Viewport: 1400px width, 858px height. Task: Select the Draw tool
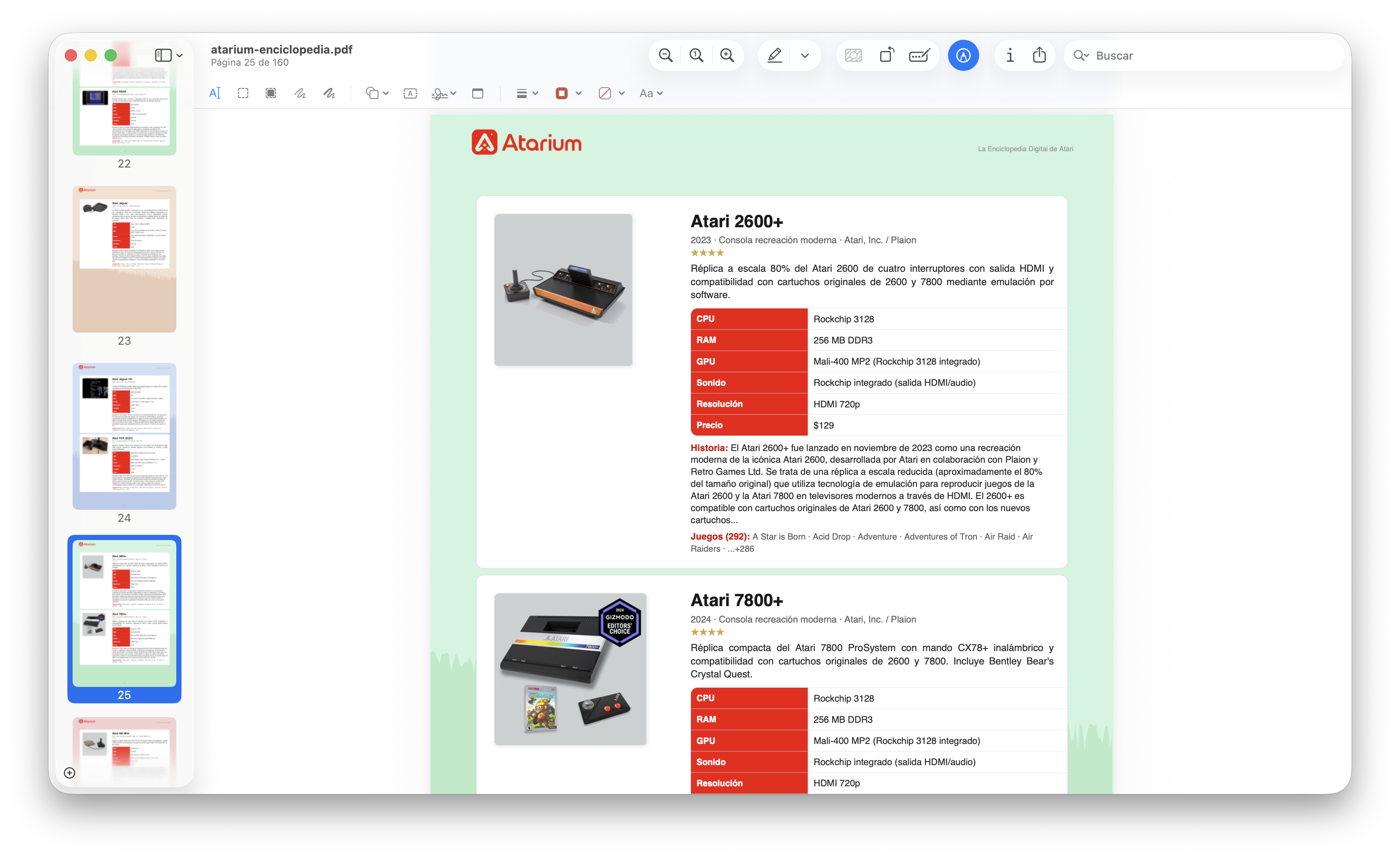329,93
